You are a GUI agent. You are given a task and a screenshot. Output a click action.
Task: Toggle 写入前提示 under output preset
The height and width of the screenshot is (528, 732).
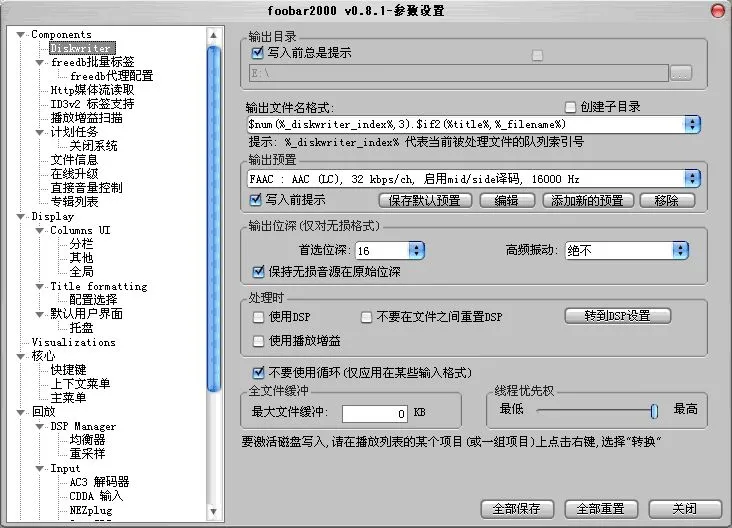(x=255, y=200)
